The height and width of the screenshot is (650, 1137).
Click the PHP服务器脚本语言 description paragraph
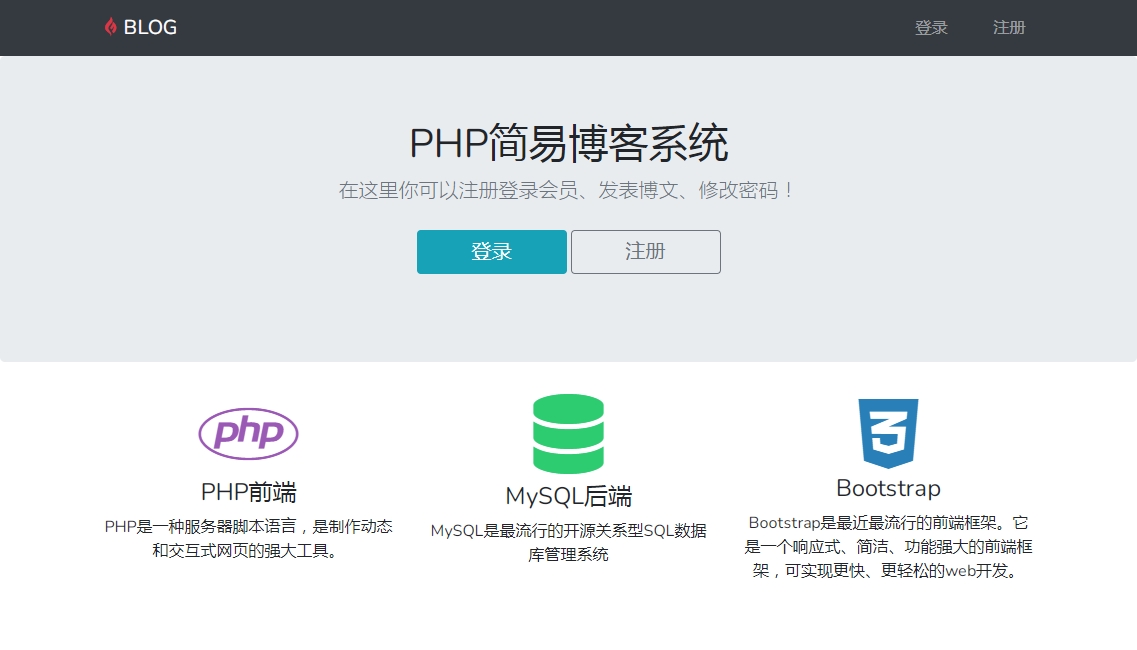(x=248, y=538)
